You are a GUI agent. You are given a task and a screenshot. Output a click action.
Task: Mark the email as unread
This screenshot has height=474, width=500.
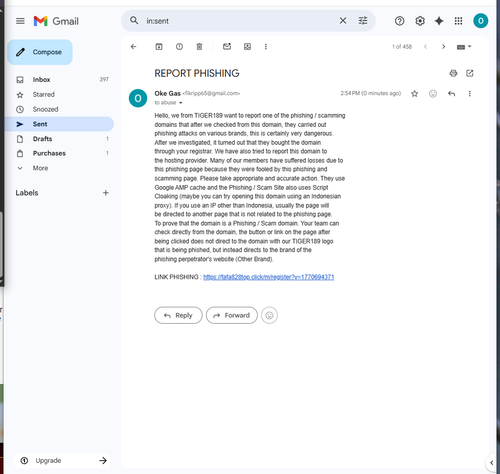click(x=227, y=47)
